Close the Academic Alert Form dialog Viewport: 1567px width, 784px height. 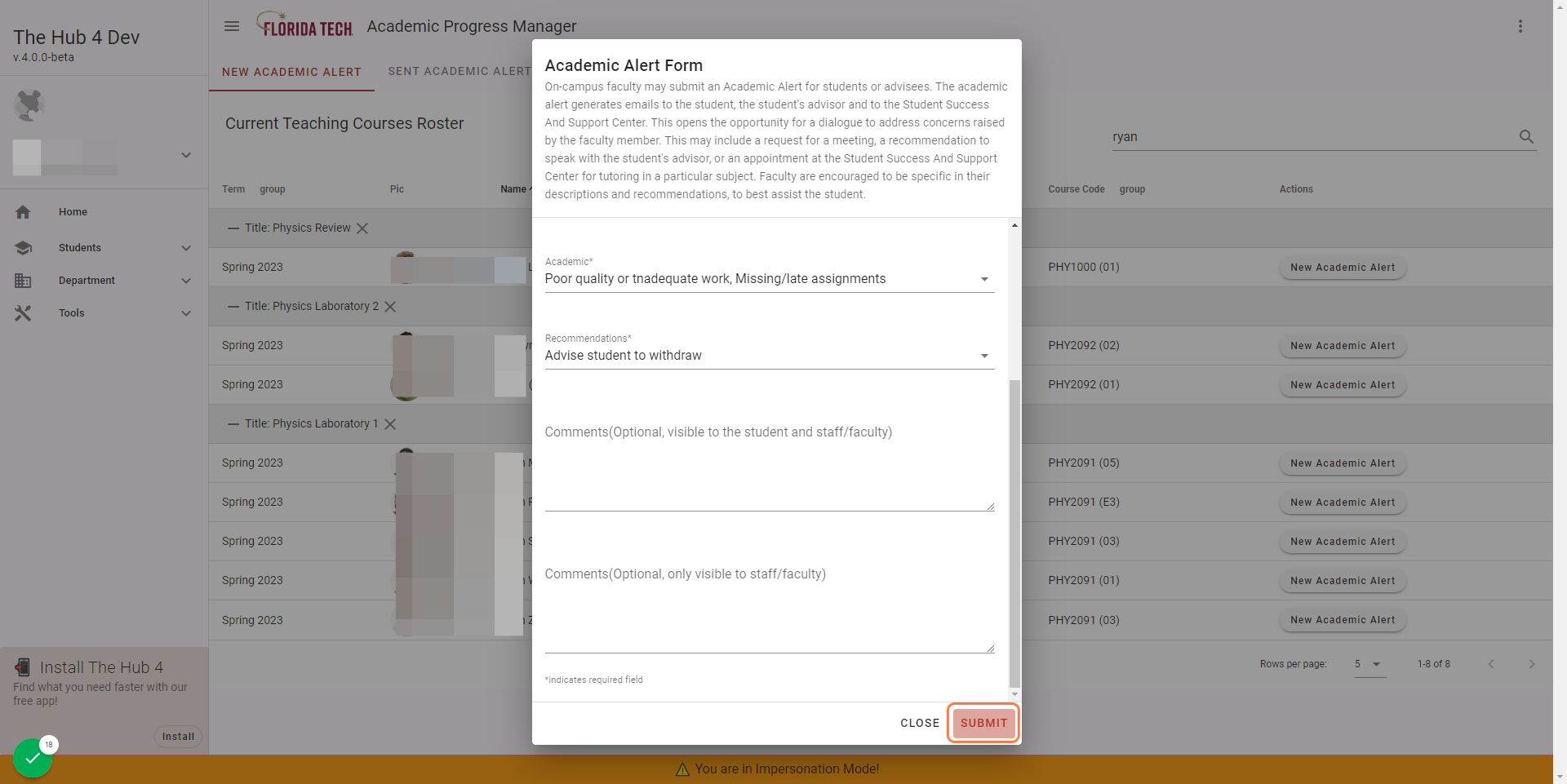point(920,723)
